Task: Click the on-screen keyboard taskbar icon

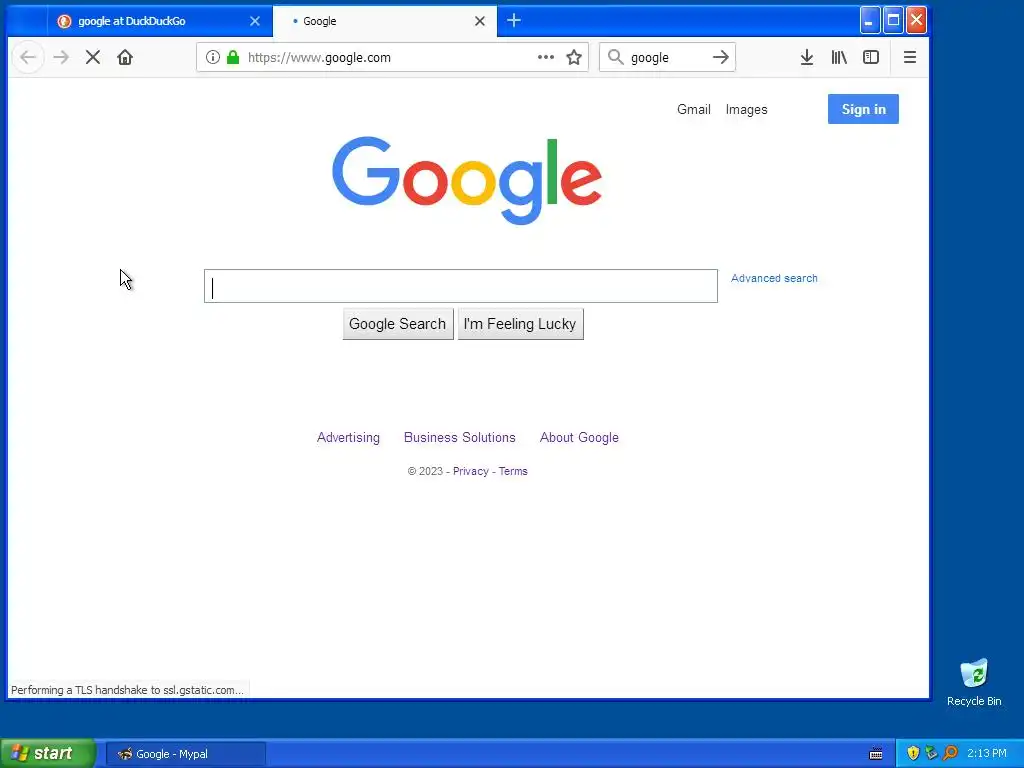Action: point(876,754)
